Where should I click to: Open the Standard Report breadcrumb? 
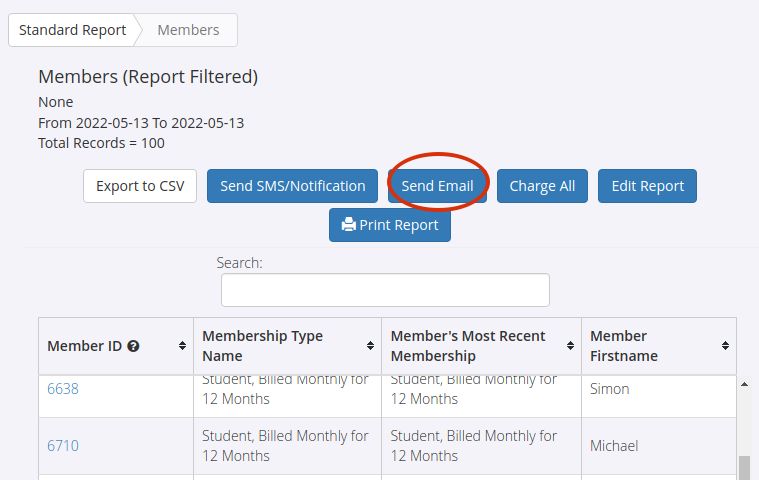[x=73, y=30]
